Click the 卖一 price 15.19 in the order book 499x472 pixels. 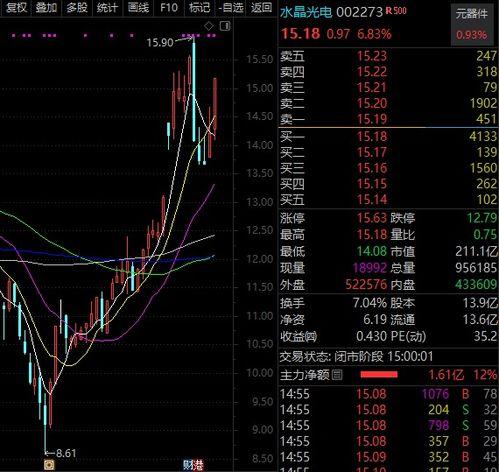coord(372,119)
